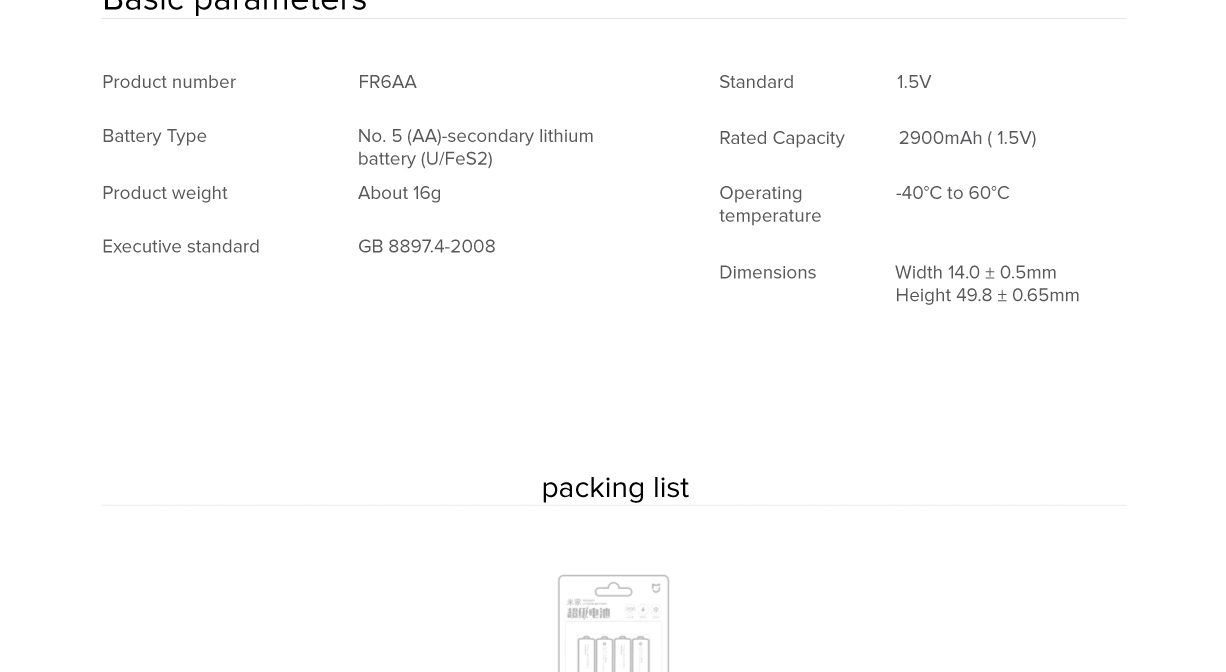Click the "packing list" heading

pos(615,488)
